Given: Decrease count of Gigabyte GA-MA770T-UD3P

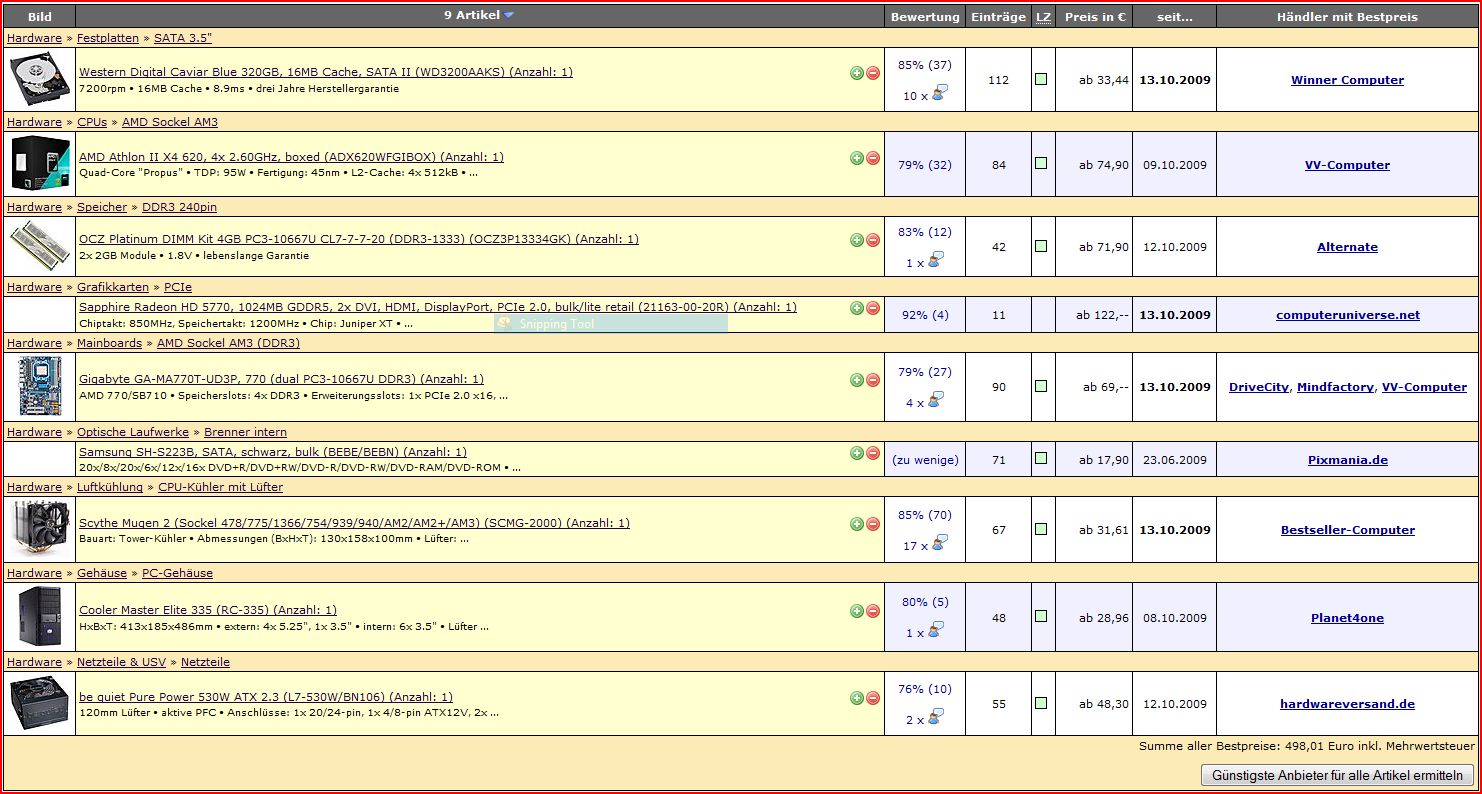Looking at the screenshot, I should click(873, 380).
